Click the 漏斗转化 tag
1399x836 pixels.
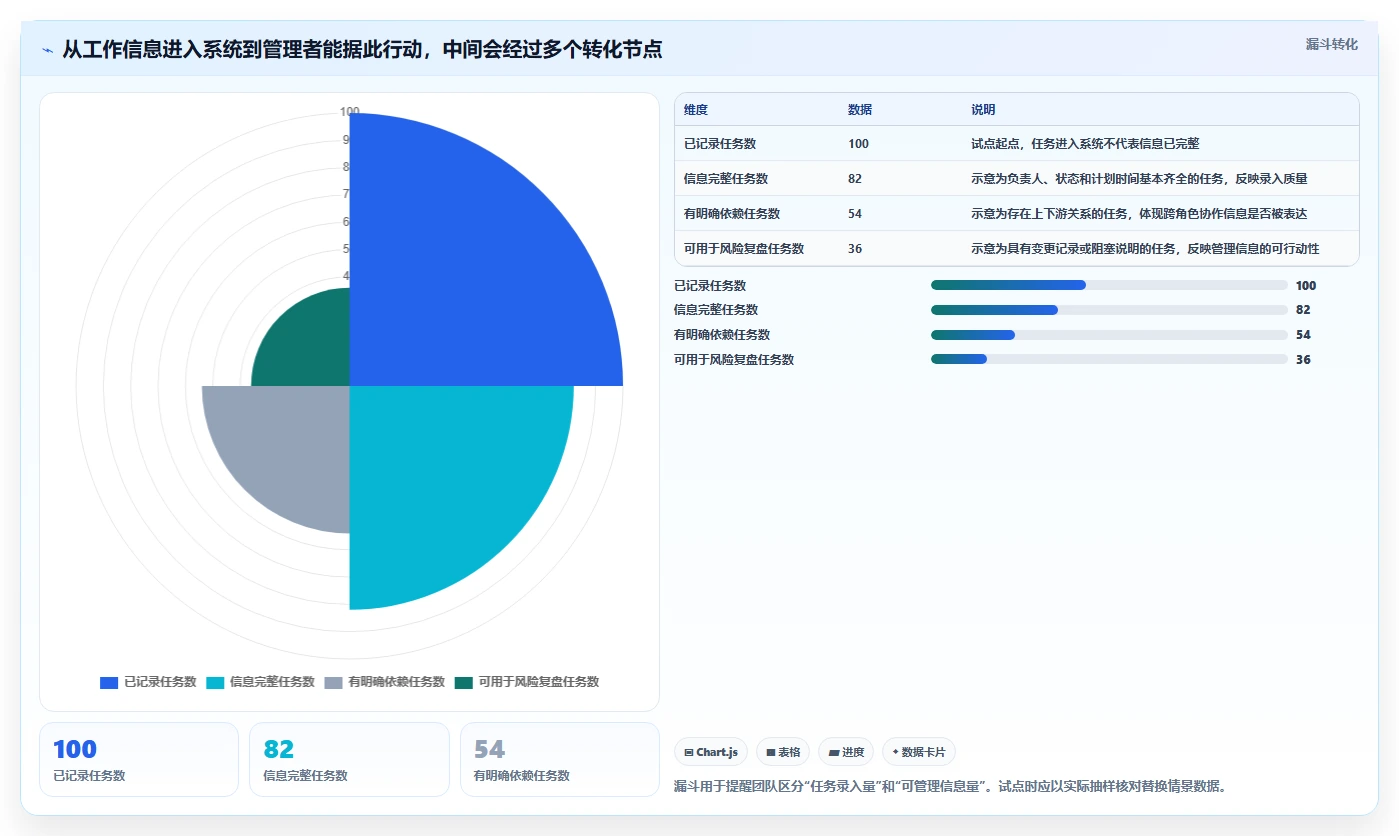pos(1331,44)
